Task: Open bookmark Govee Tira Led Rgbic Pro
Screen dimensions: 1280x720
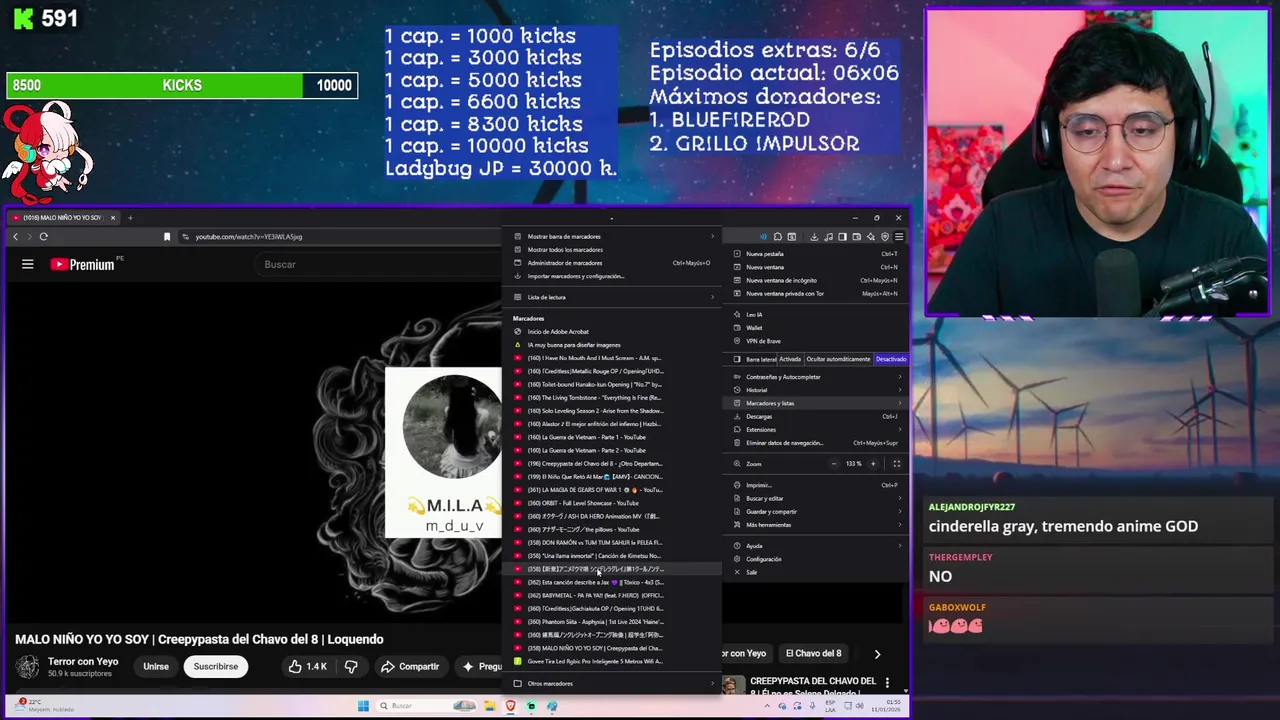Action: click(613, 662)
